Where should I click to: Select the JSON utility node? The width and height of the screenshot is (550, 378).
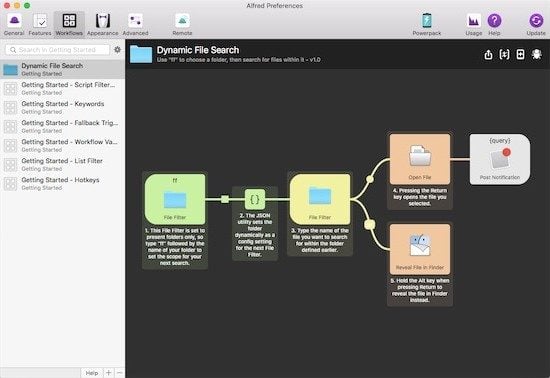point(255,199)
